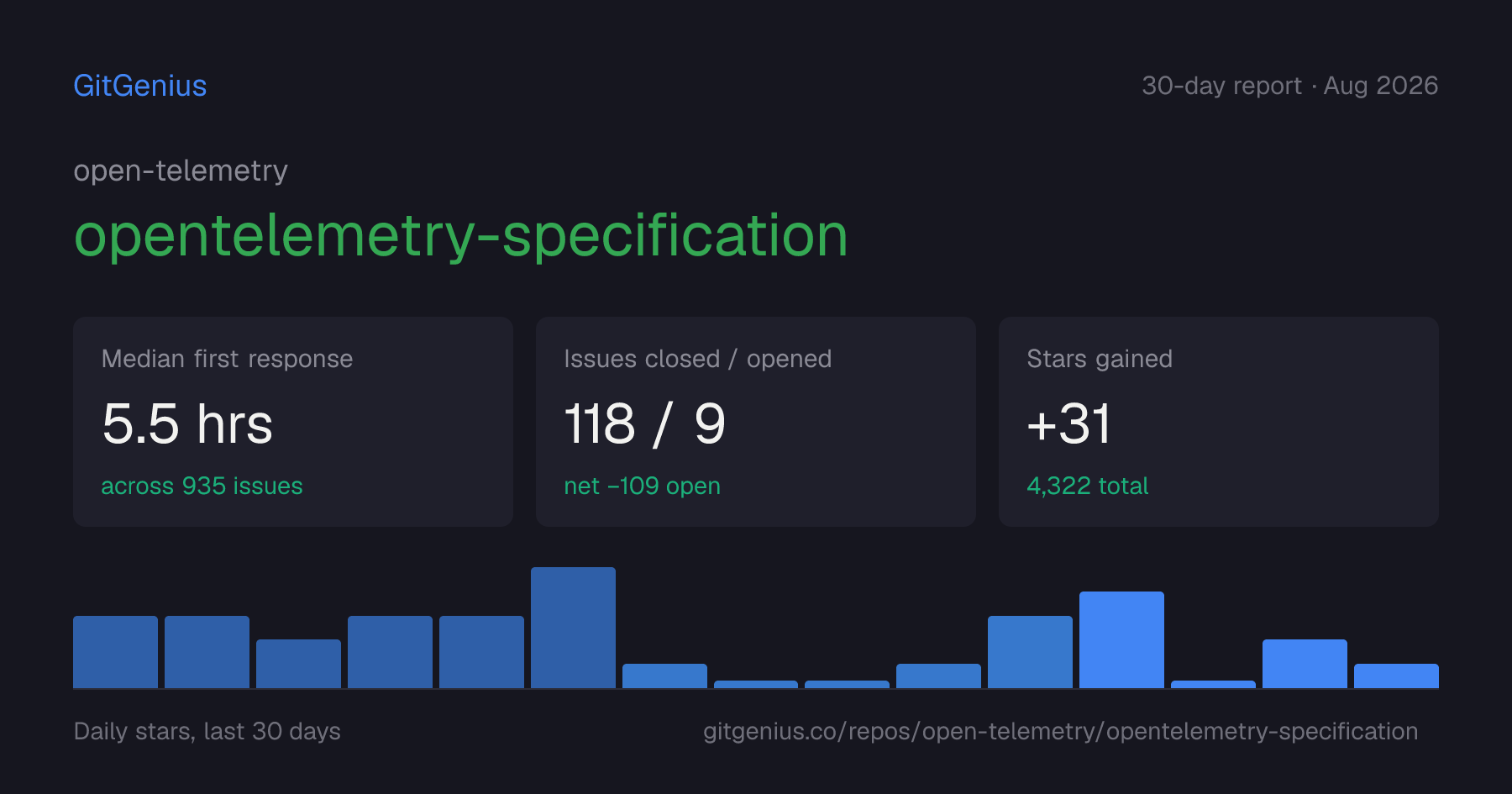Select the Issues closed / opened card
1512x794 pixels.
[756, 422]
